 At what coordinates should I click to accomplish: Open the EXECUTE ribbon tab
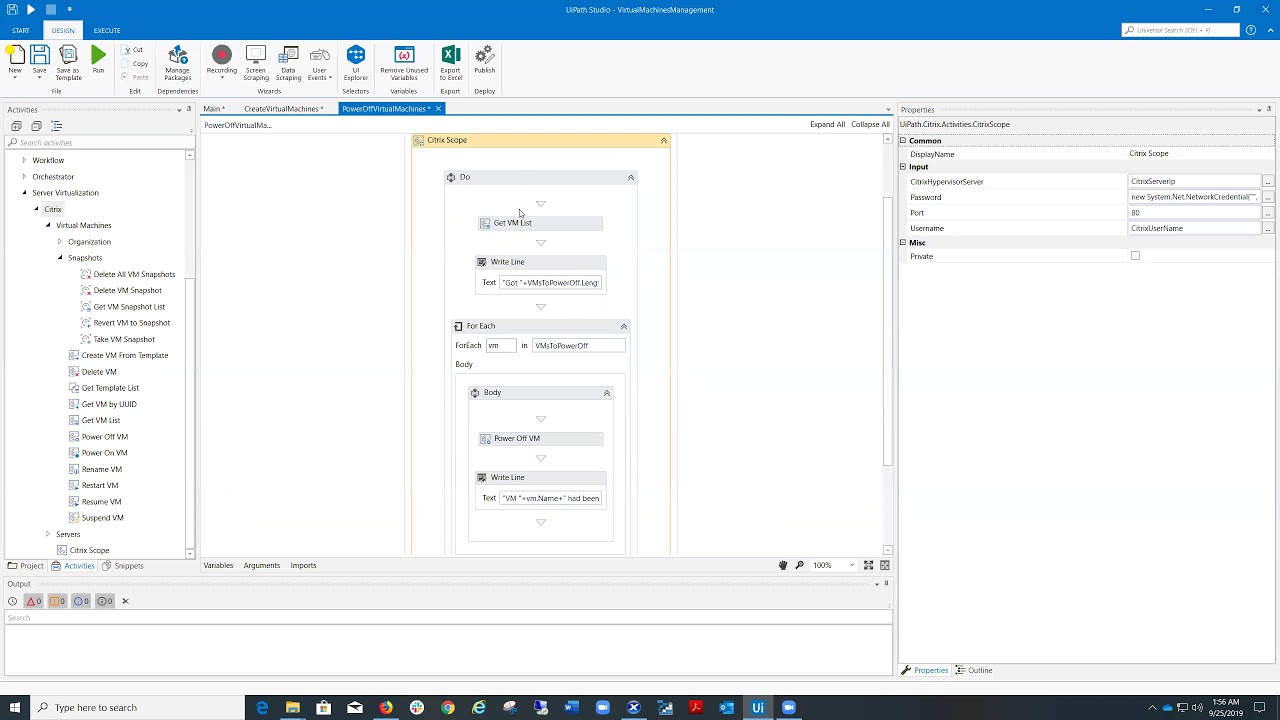click(x=107, y=31)
